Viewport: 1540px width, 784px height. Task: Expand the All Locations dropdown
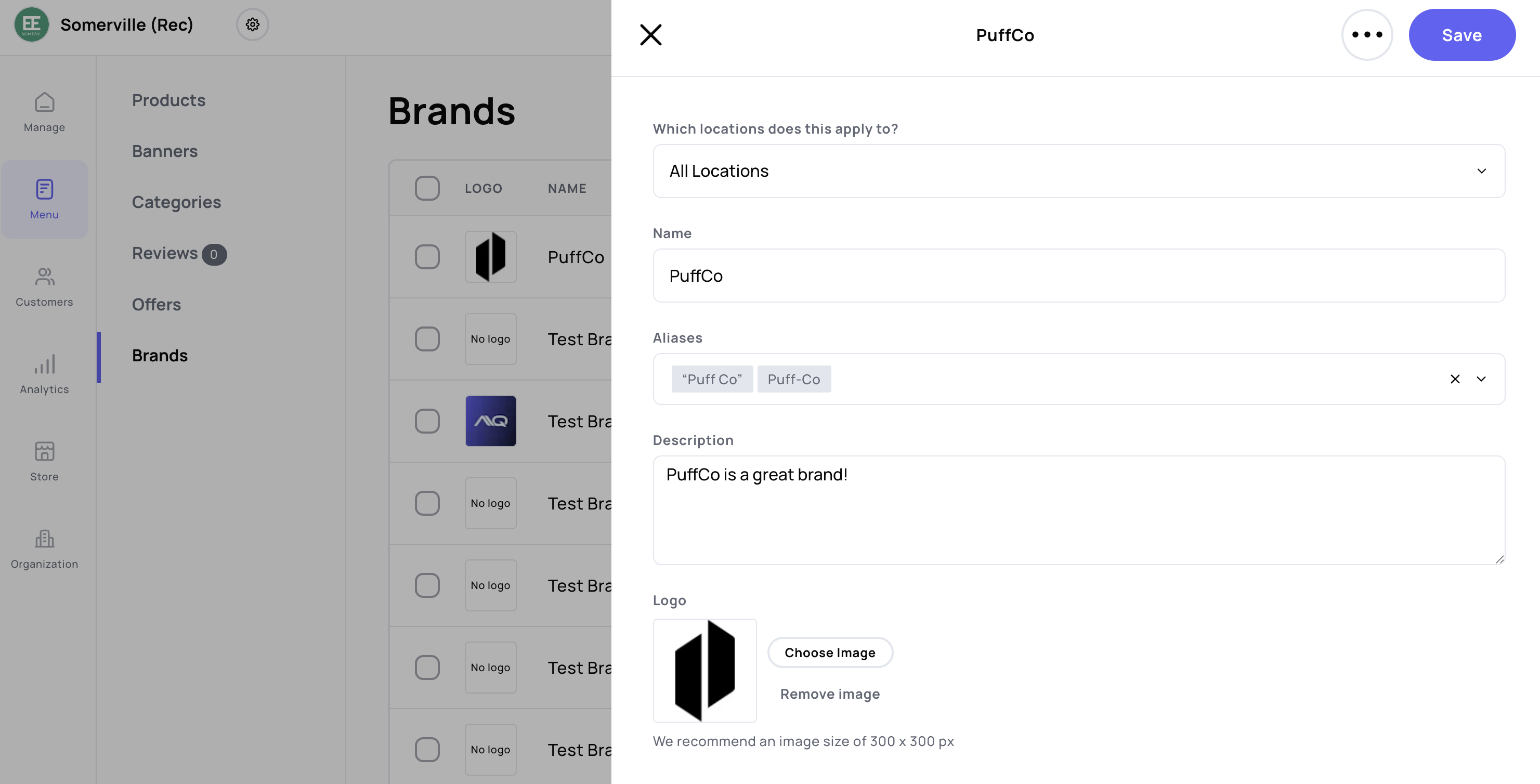point(1078,171)
